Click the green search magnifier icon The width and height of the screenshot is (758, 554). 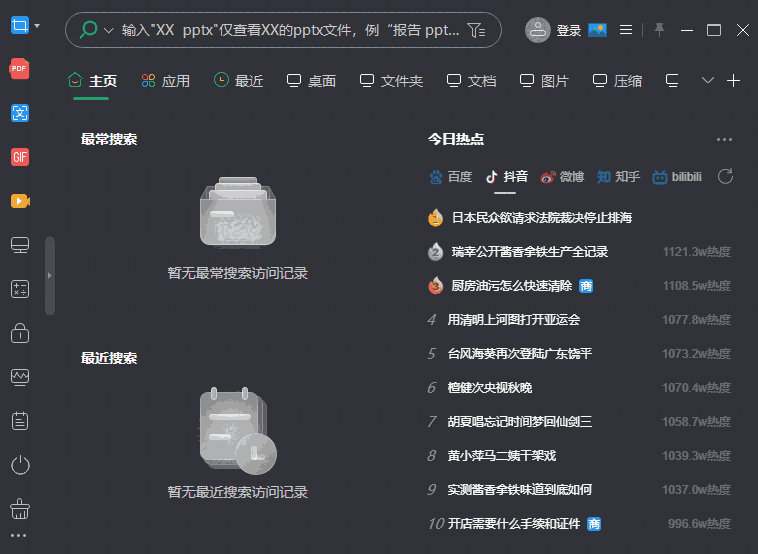click(x=88, y=30)
